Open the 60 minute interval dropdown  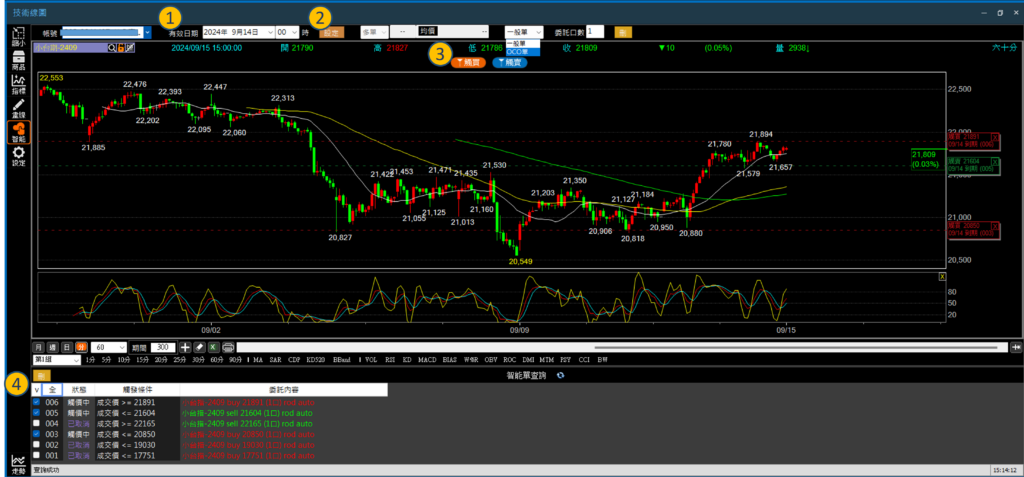(121, 348)
